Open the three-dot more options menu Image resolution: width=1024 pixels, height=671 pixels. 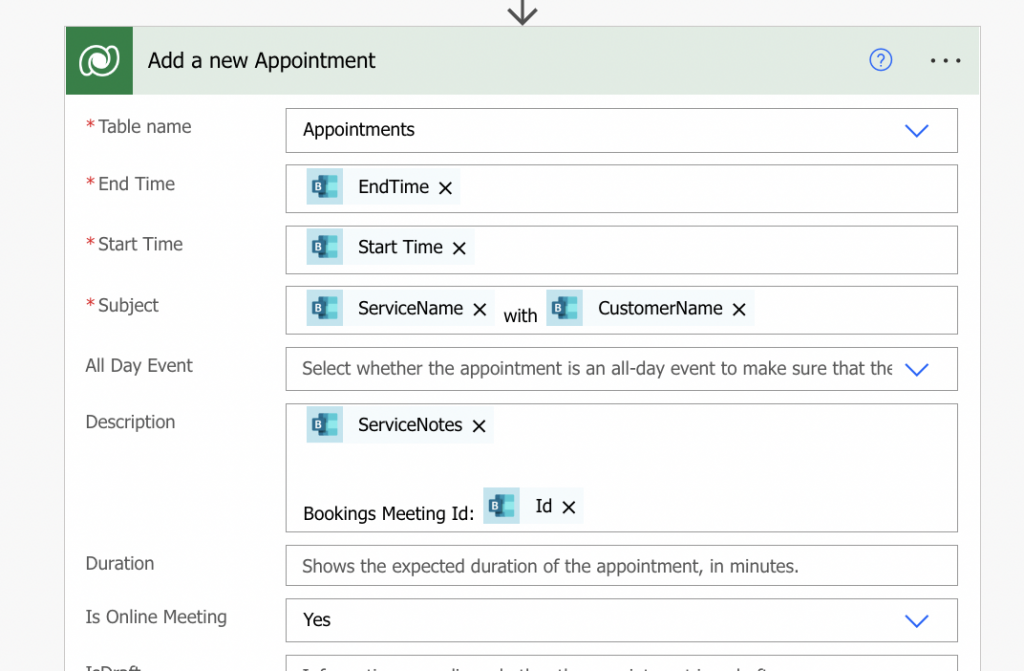(945, 60)
